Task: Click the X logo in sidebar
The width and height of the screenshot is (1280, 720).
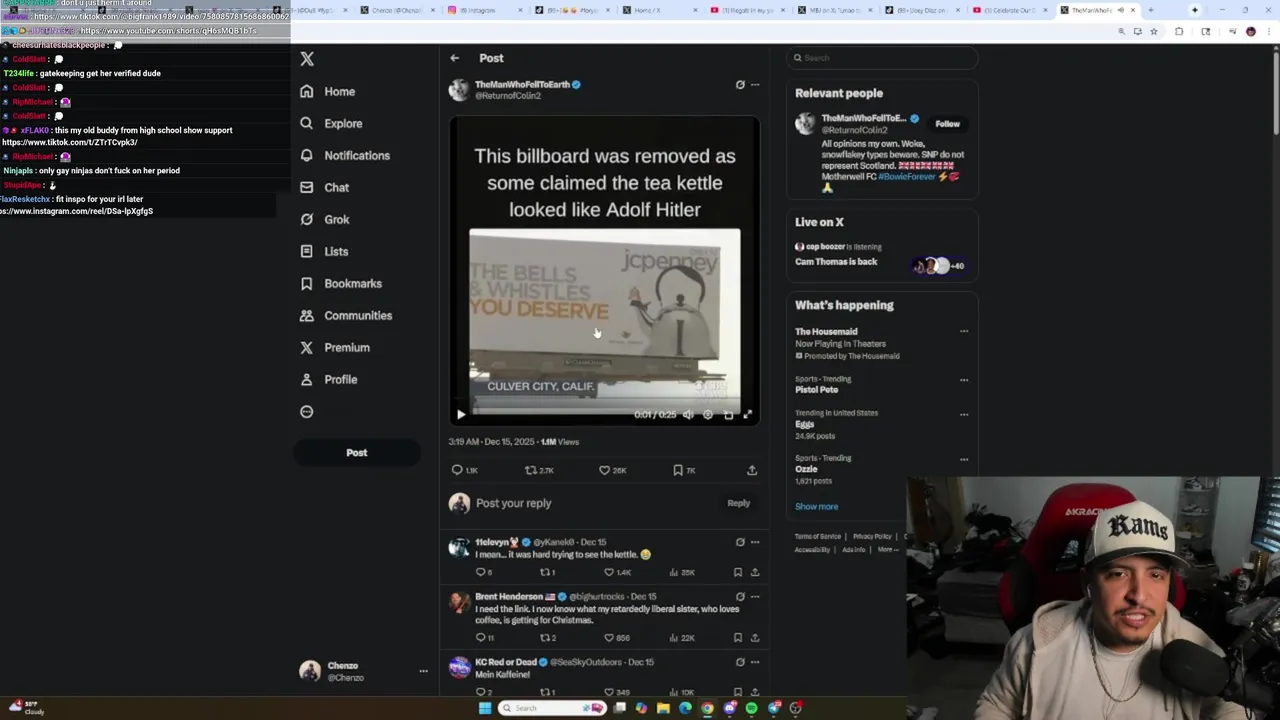Action: click(x=307, y=59)
